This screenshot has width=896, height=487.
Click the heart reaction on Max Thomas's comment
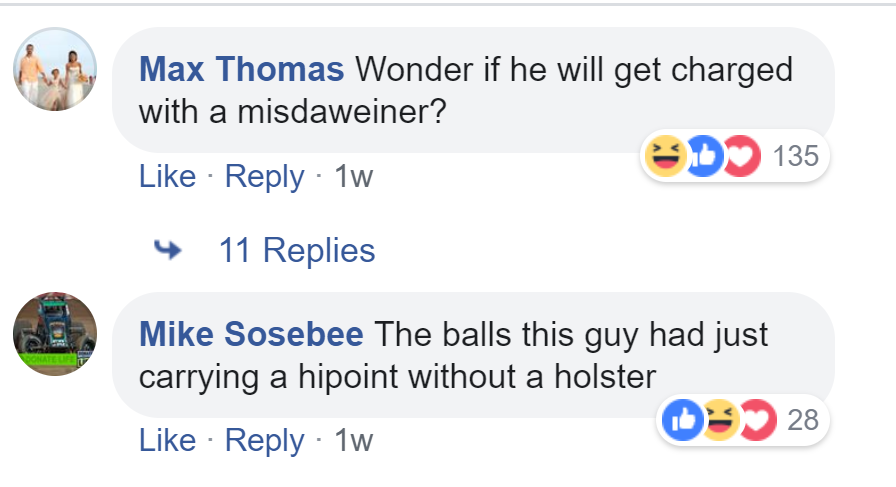click(741, 156)
